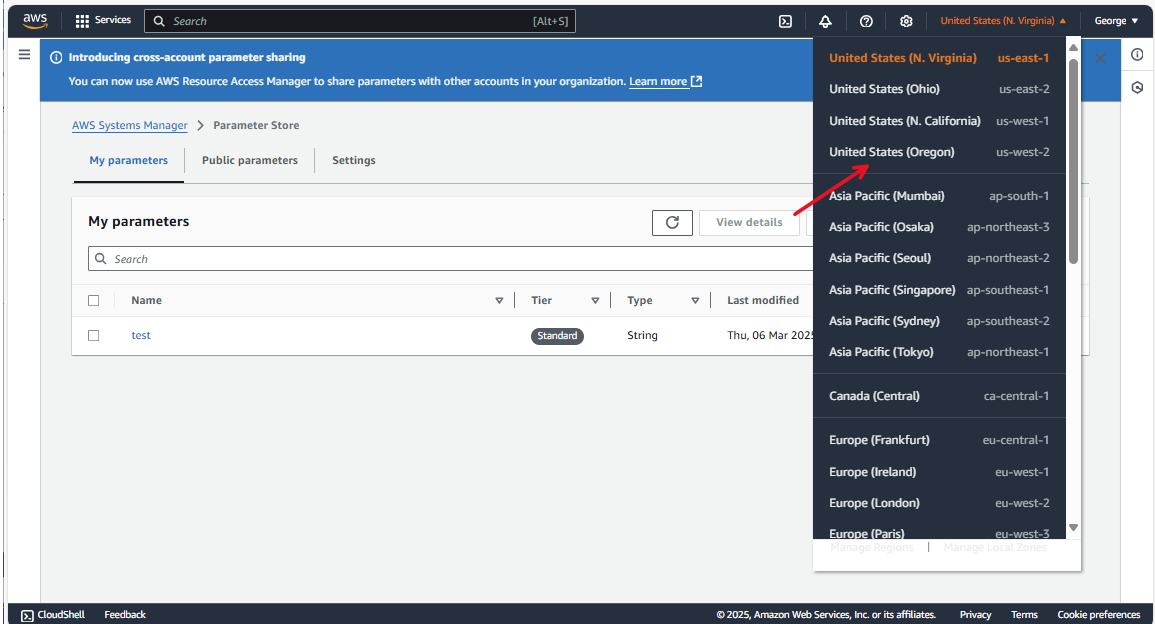Open the Services grid menu
The image size is (1155, 624).
click(103, 21)
